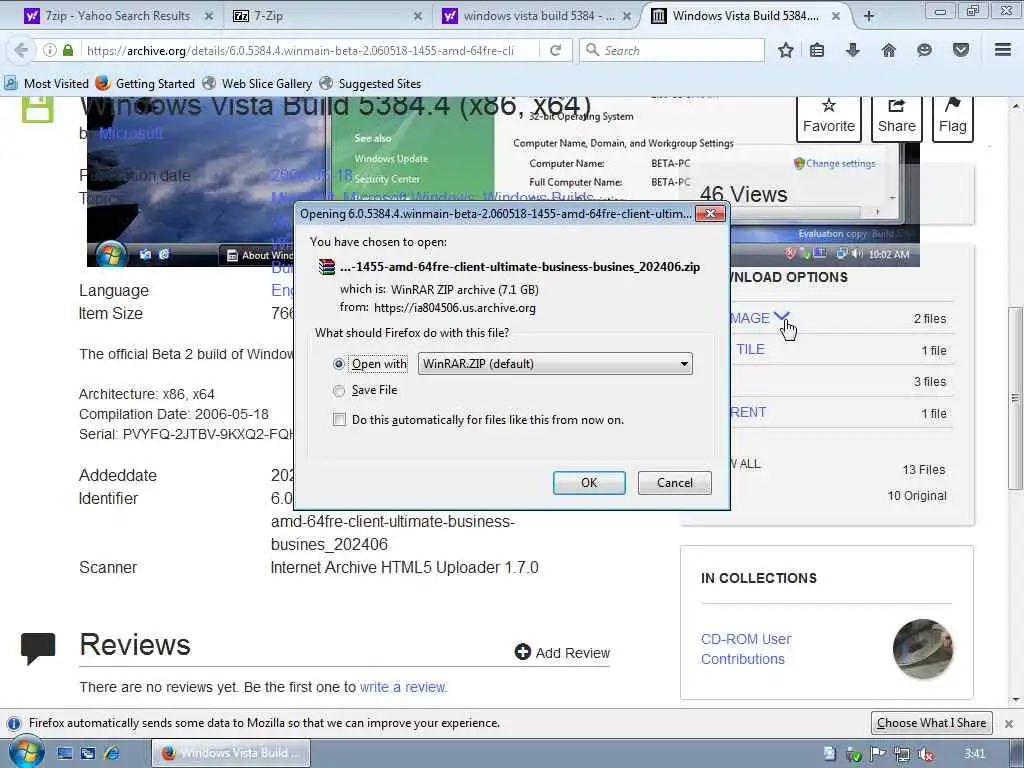Click the green padlock security icon
1024x768 pixels.
tap(68, 50)
